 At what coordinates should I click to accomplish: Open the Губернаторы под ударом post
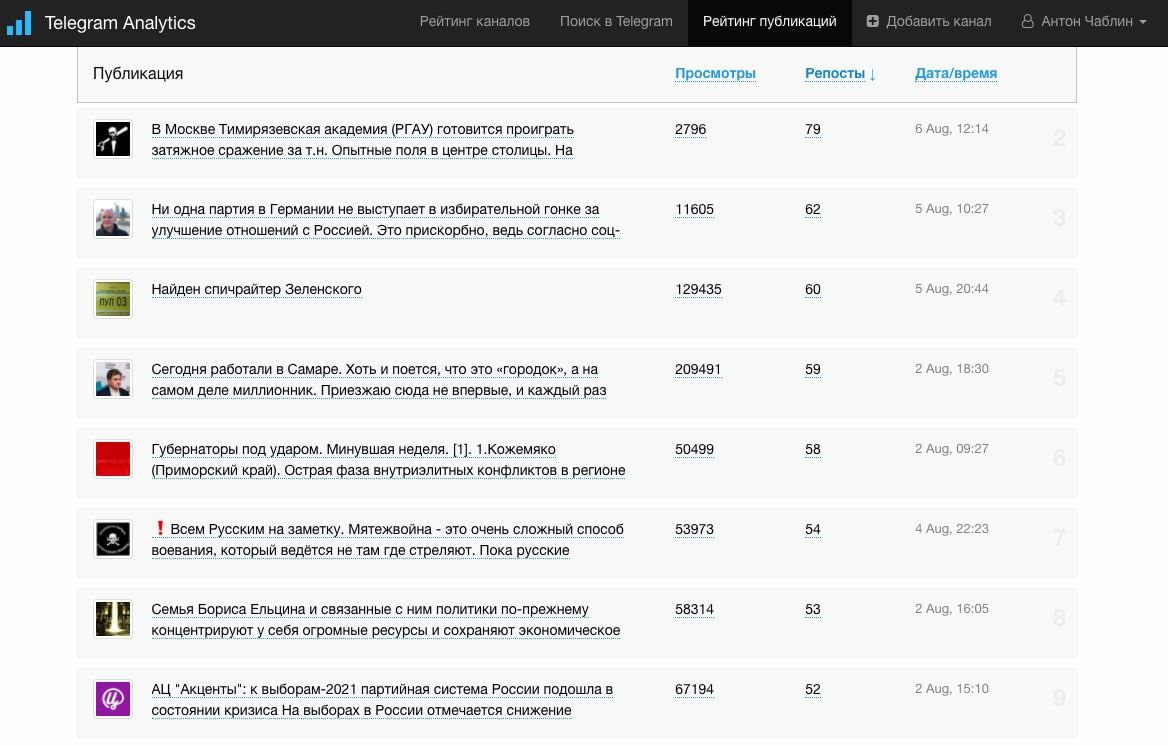(388, 460)
